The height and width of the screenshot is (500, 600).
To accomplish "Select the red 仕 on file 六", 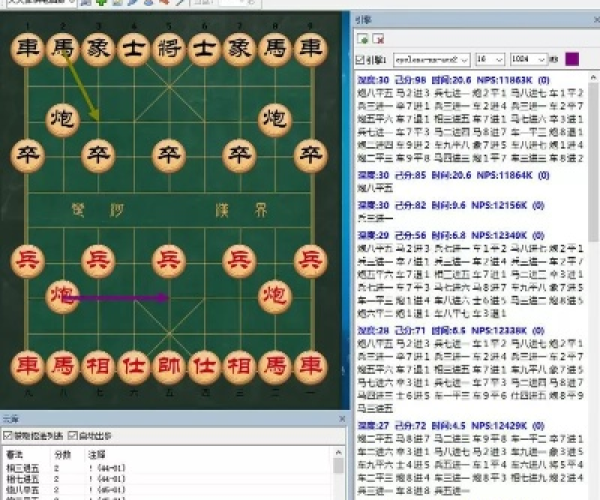I will (134, 367).
